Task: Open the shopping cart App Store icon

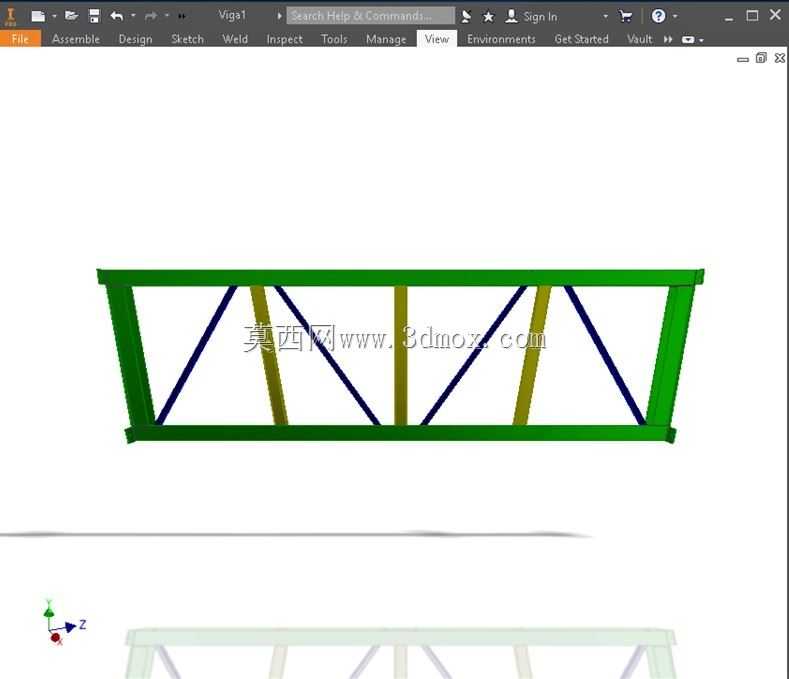Action: pyautogui.click(x=625, y=16)
